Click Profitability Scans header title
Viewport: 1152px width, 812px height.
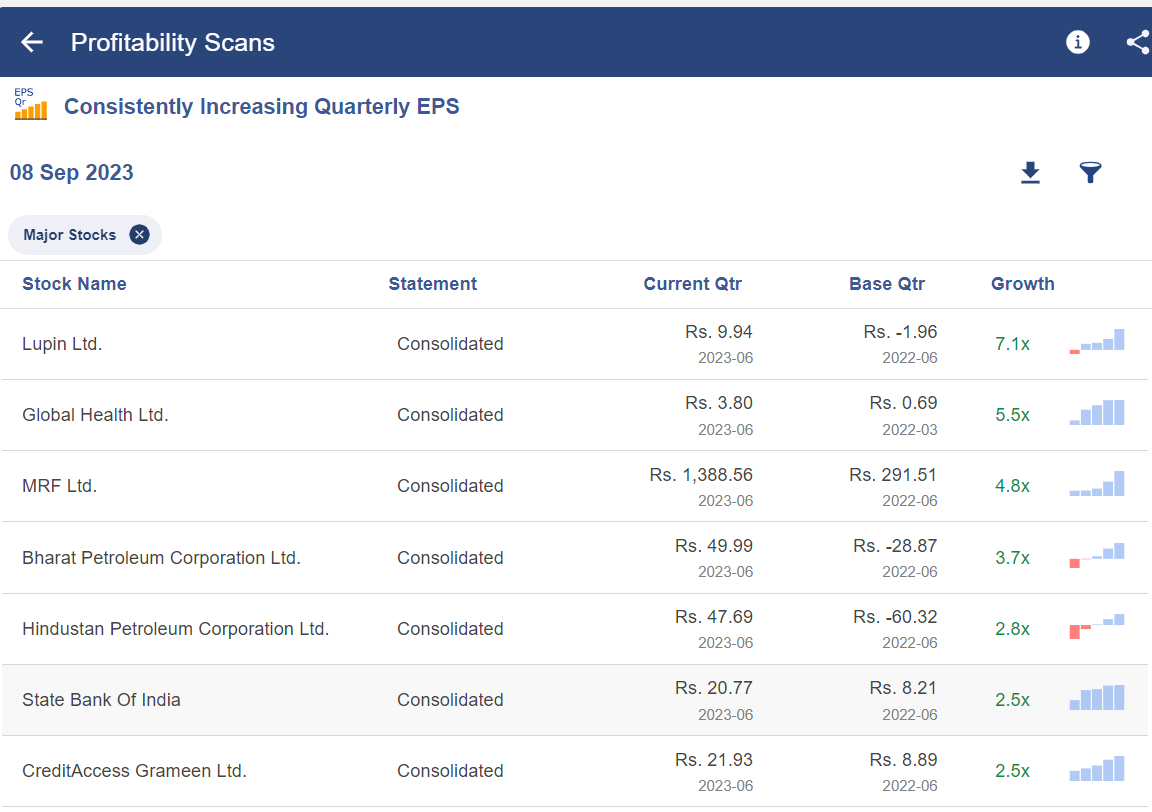[x=173, y=43]
